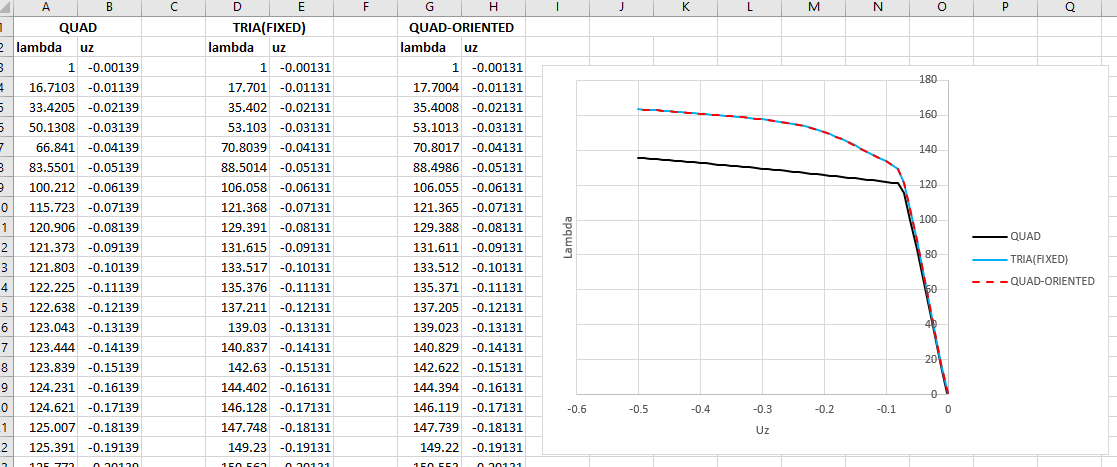The height and width of the screenshot is (467, 1117).
Task: Click cell containing 17.701
Action: [x=237, y=88]
